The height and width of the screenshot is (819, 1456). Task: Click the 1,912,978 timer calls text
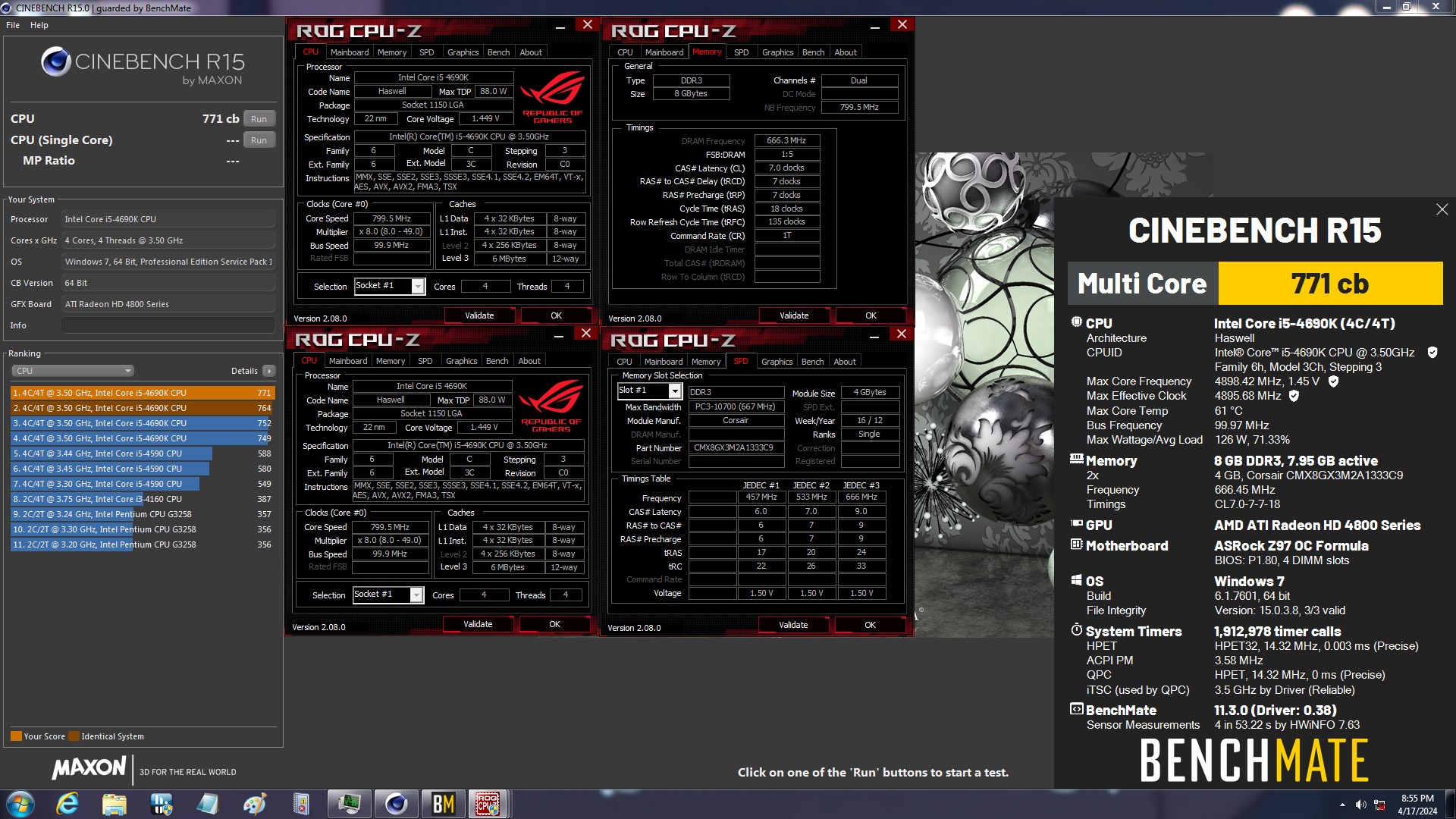click(1277, 631)
